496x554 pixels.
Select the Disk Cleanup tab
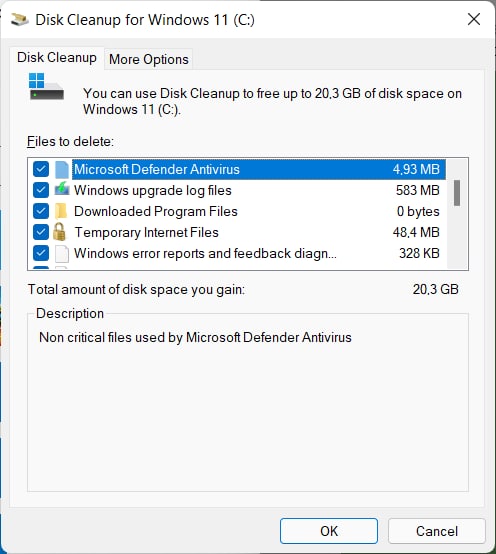[x=57, y=58]
